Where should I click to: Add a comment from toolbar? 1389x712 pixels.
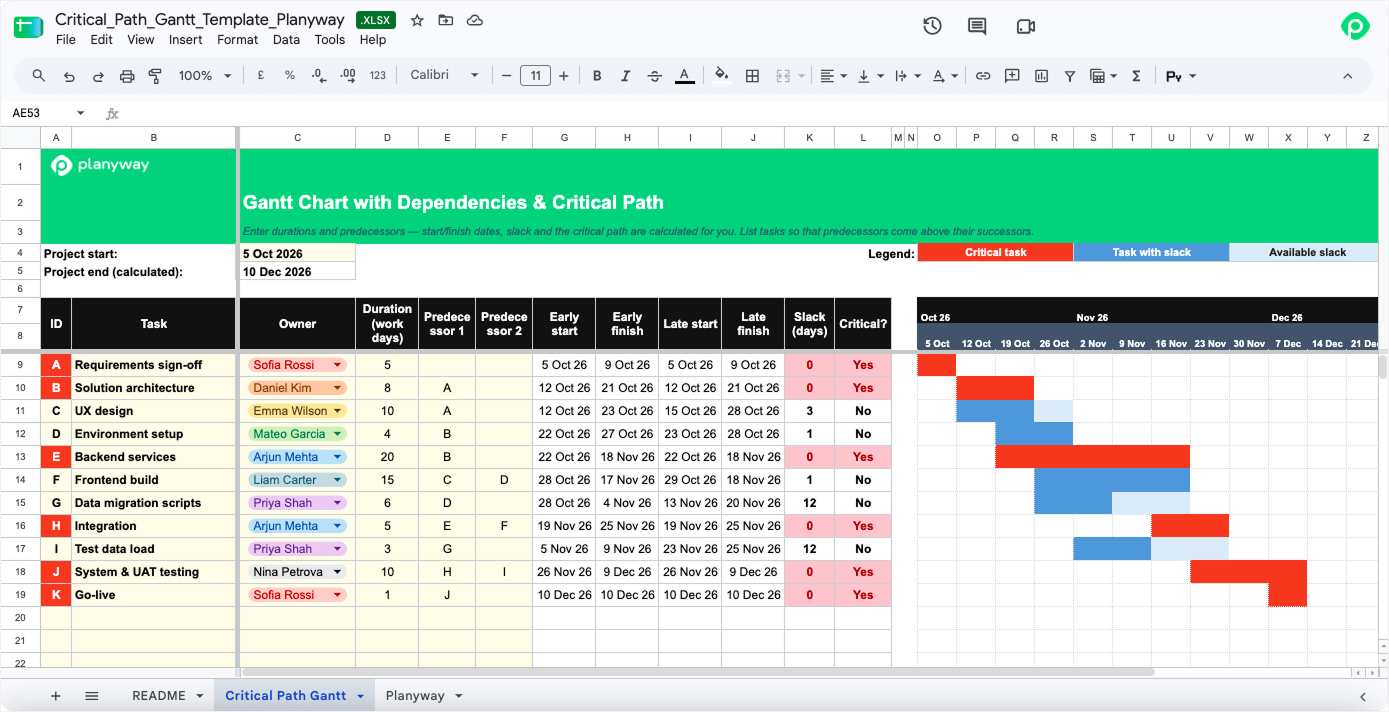pyautogui.click(x=1012, y=76)
